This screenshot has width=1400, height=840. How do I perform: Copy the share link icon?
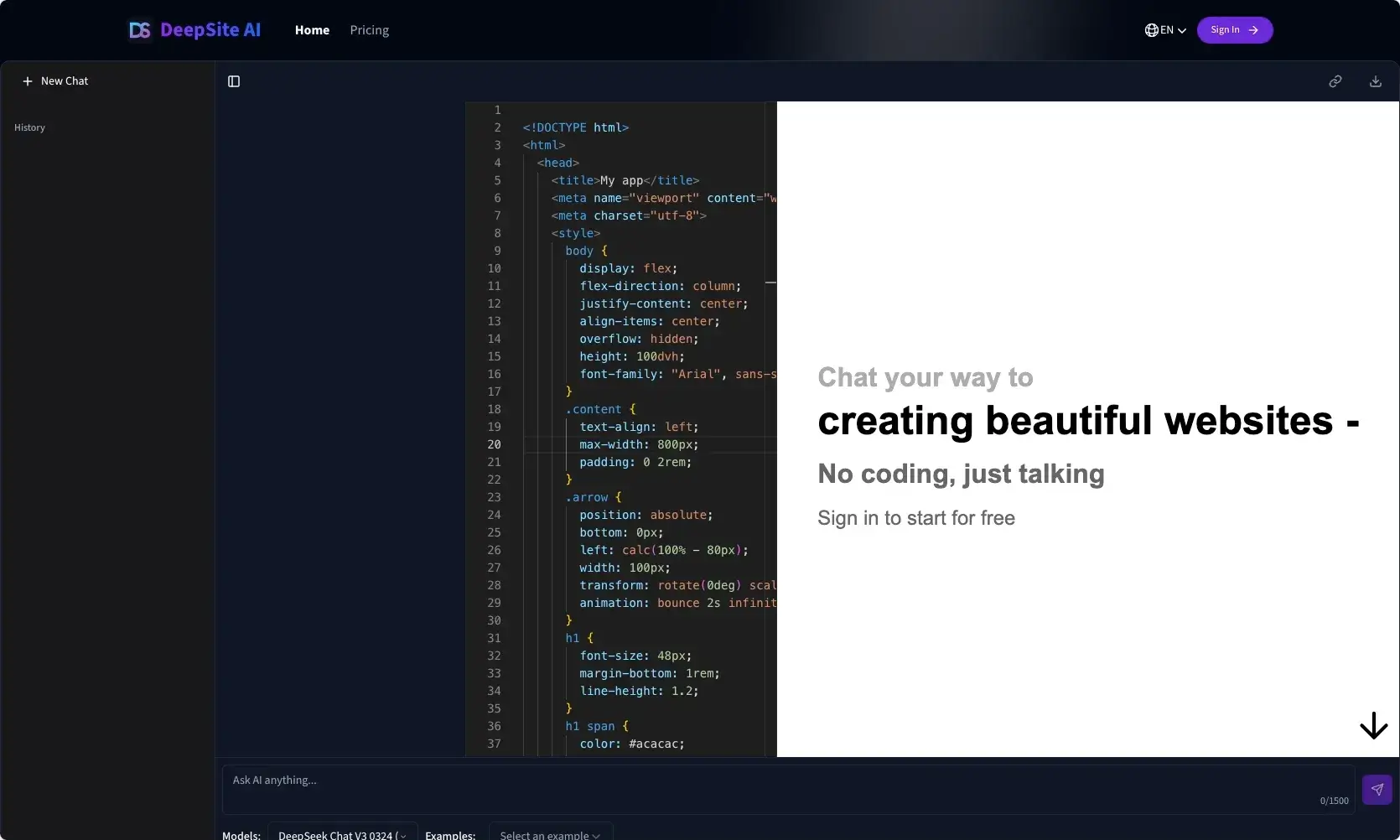click(1335, 81)
